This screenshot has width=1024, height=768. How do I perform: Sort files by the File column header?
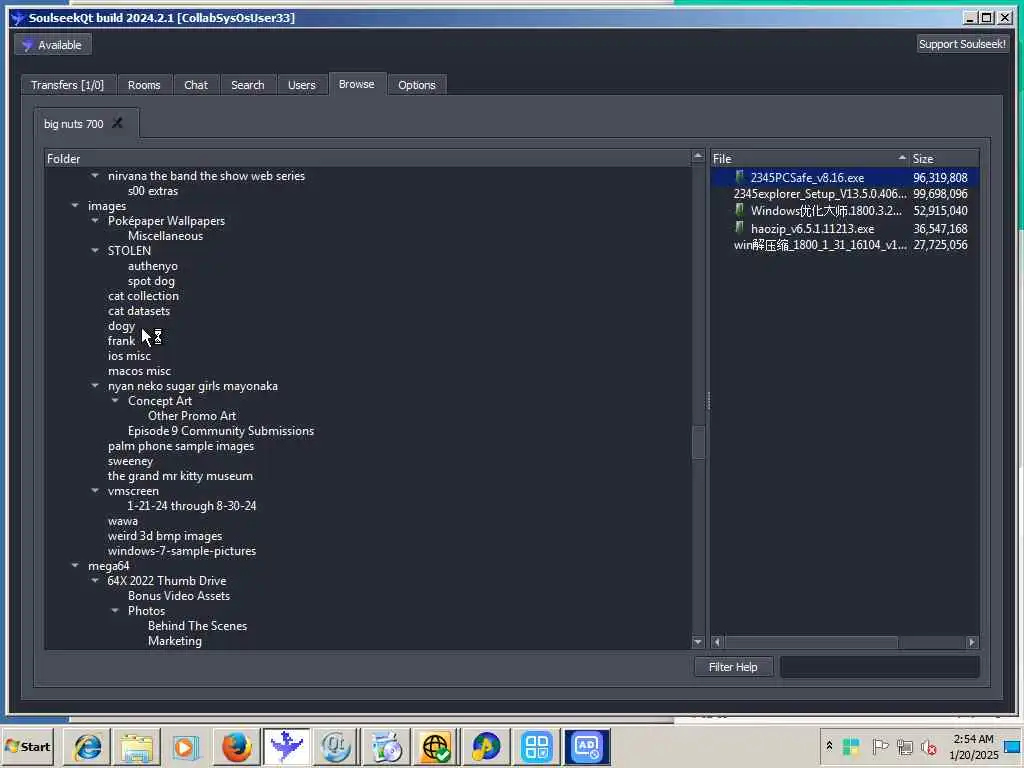810,159
